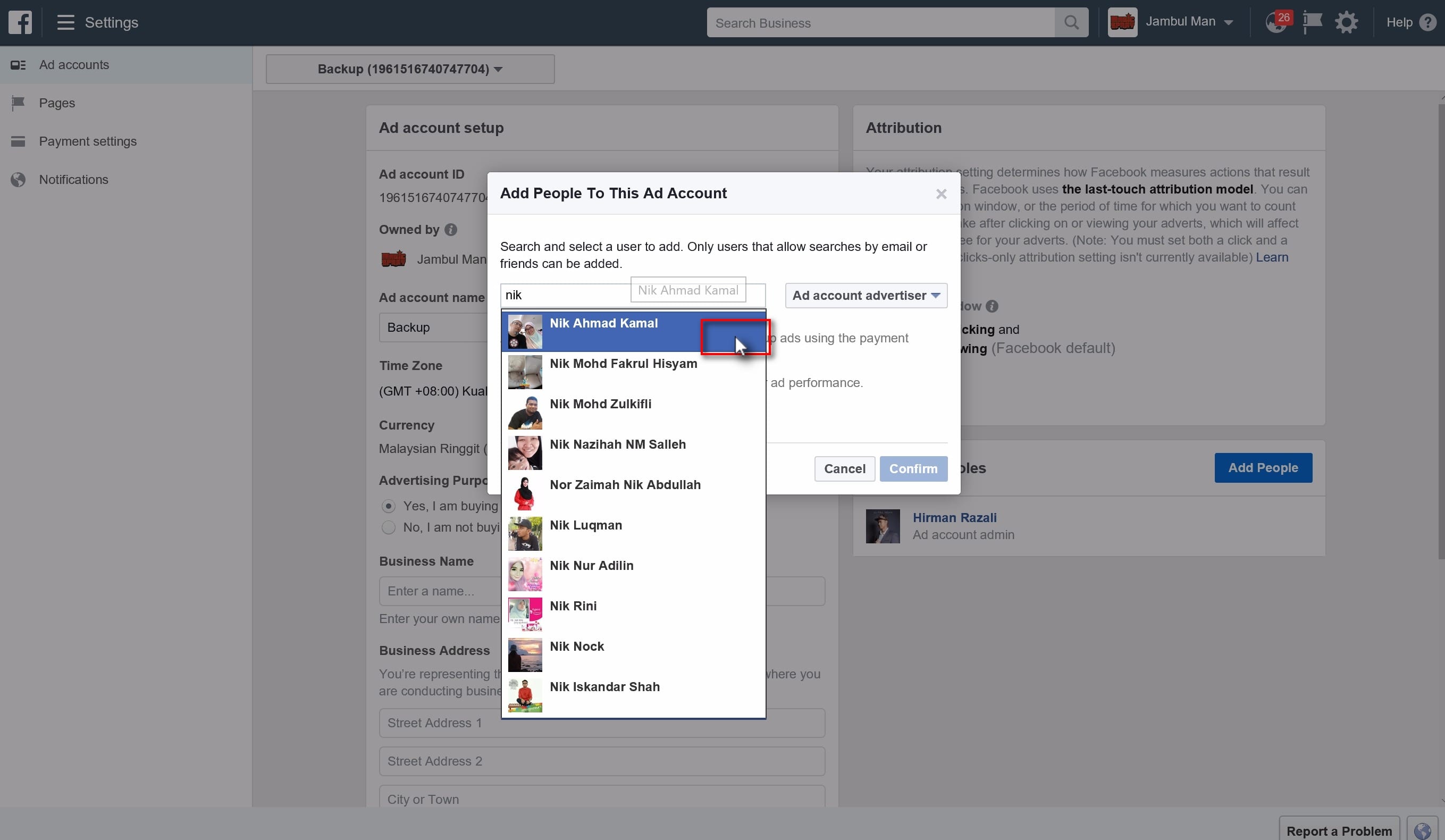Select Nik Ahmad Kamal from suggestions
The width and height of the screenshot is (1445, 840).
[x=633, y=331]
